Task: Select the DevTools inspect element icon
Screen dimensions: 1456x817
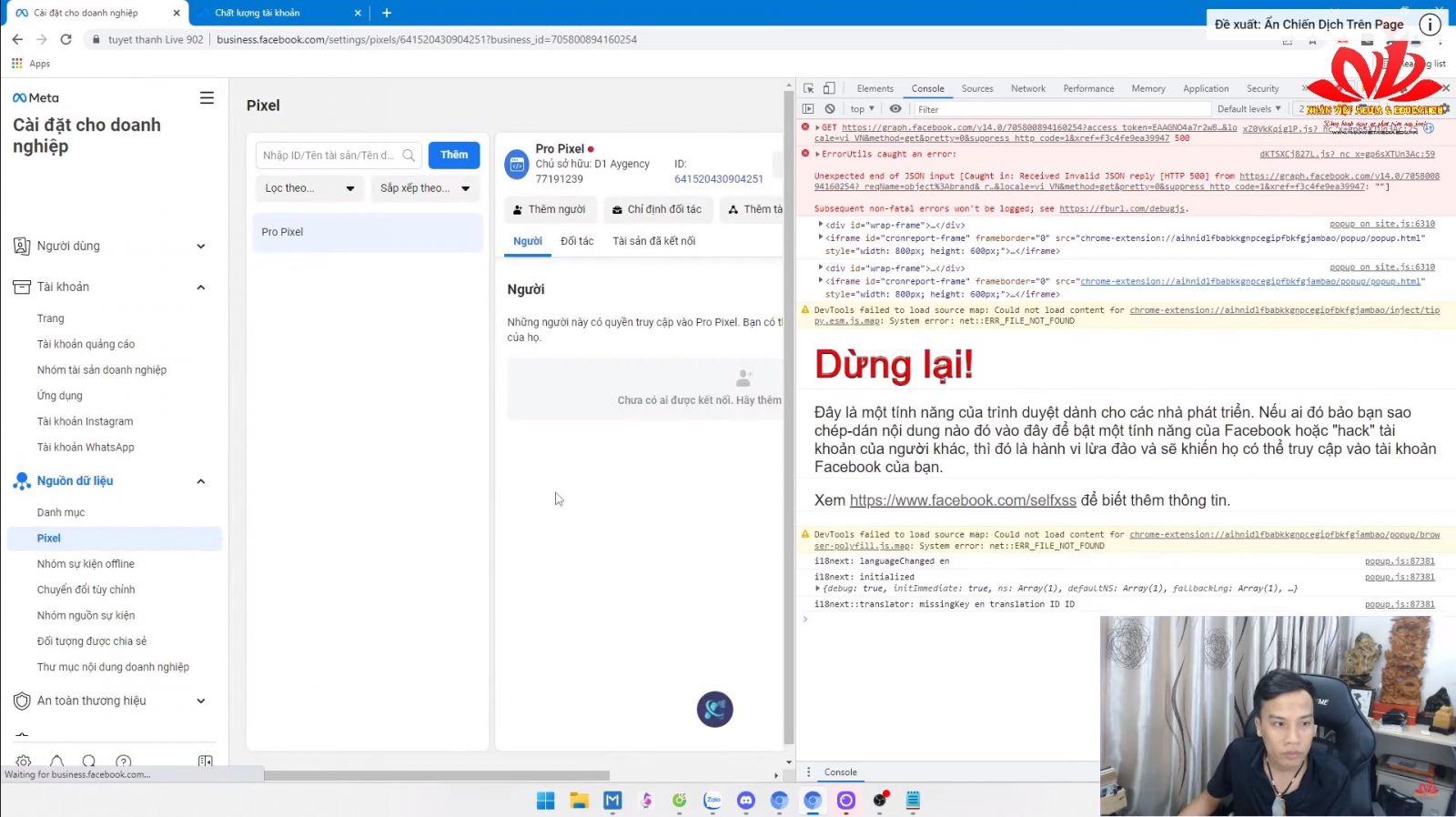Action: pyautogui.click(x=808, y=88)
